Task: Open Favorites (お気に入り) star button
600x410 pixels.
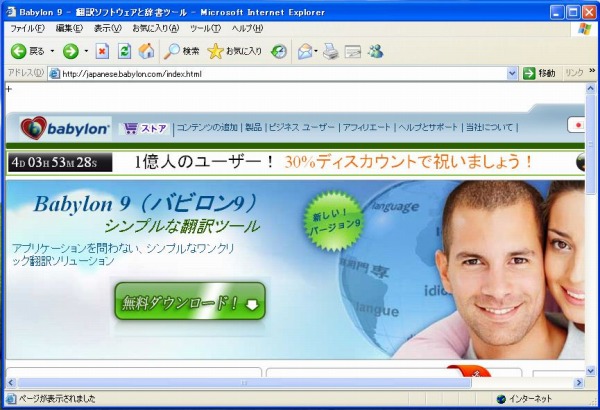Action: click(234, 51)
